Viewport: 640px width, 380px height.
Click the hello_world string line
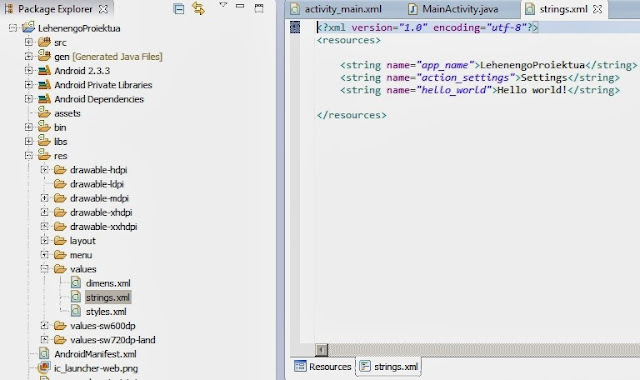[x=480, y=90]
